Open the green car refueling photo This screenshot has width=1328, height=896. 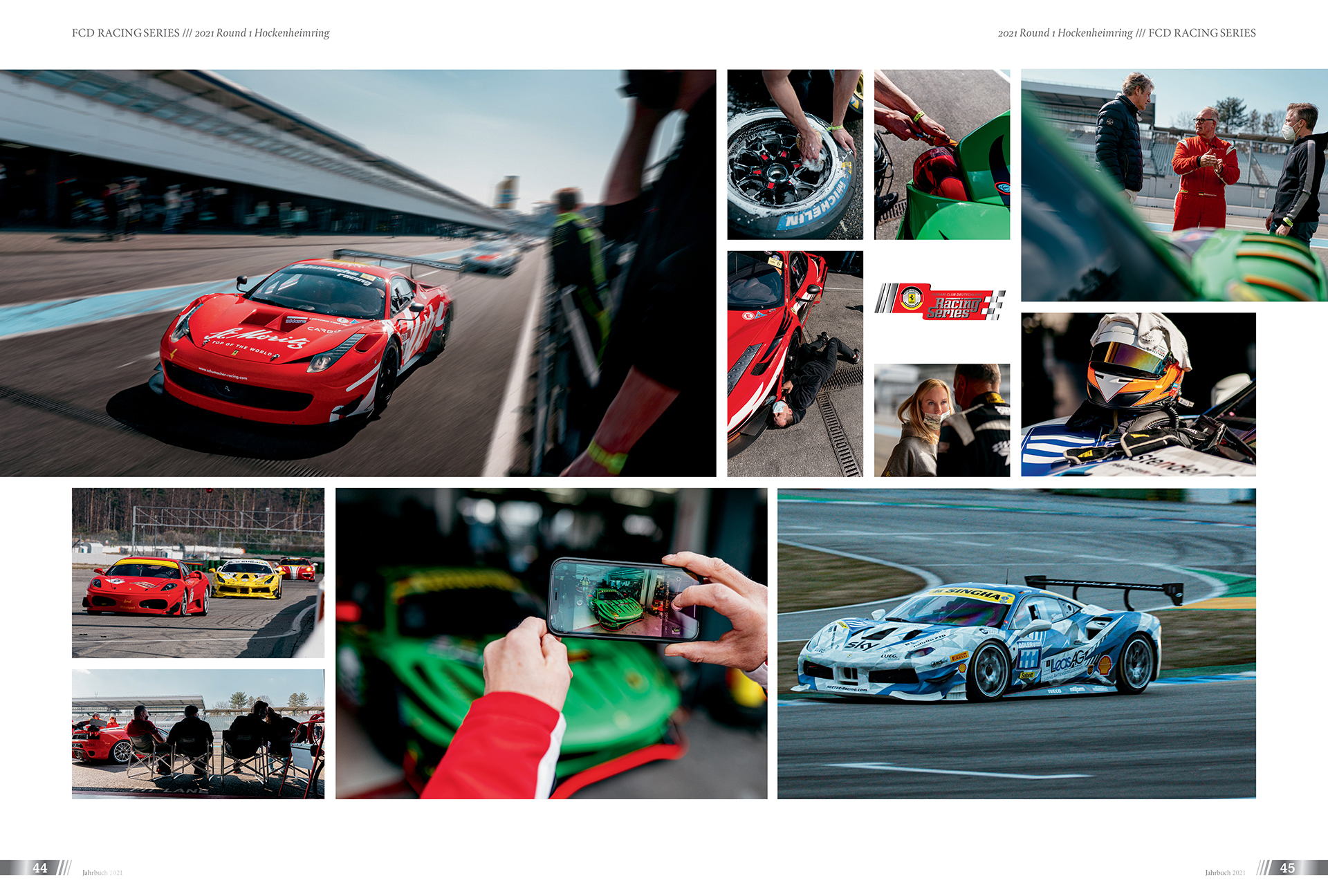pos(941,154)
